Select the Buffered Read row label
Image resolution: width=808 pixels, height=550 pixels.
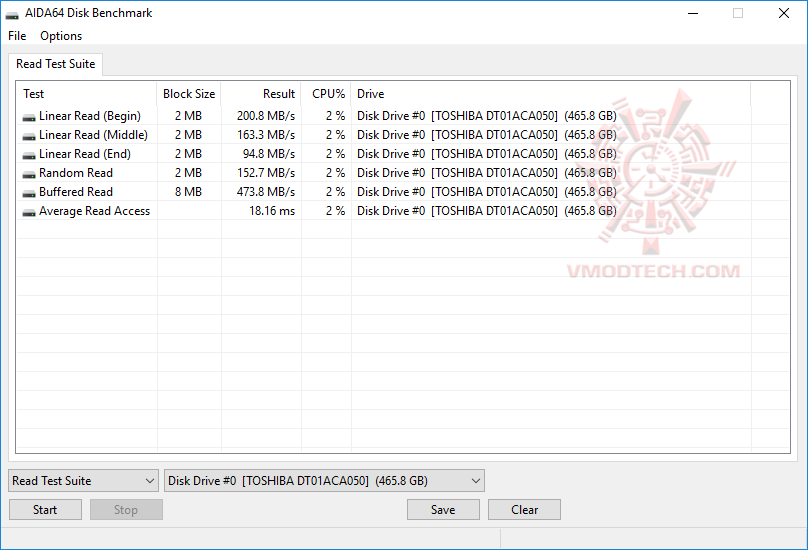click(76, 192)
